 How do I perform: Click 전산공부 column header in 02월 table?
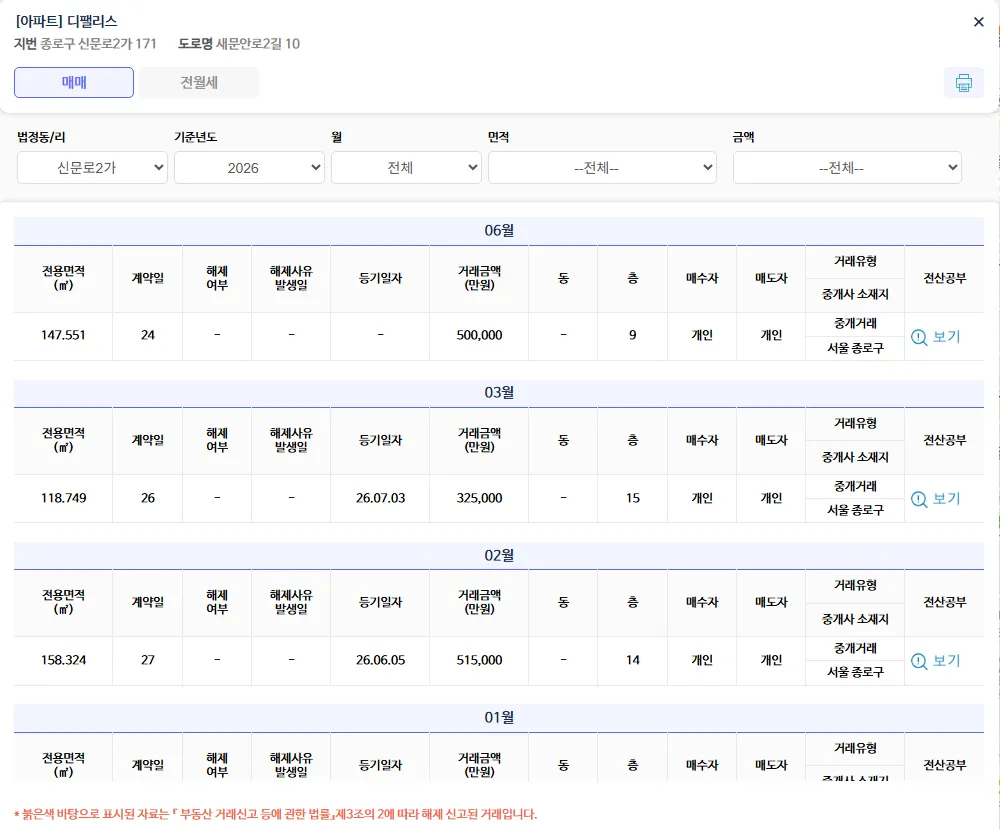(x=945, y=602)
